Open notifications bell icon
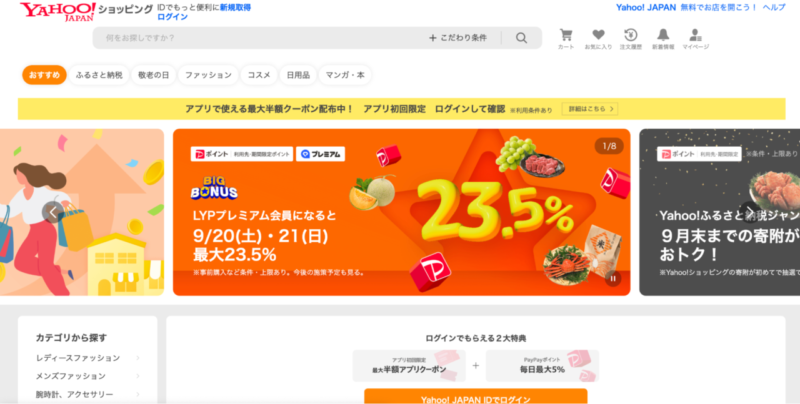The width and height of the screenshot is (800, 404). (x=663, y=39)
